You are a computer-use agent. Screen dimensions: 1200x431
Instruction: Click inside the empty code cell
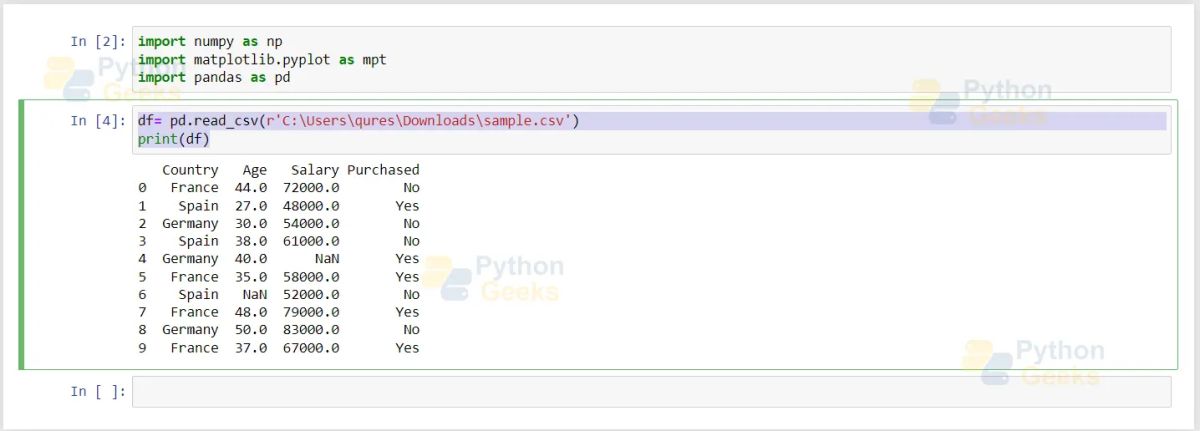point(650,392)
